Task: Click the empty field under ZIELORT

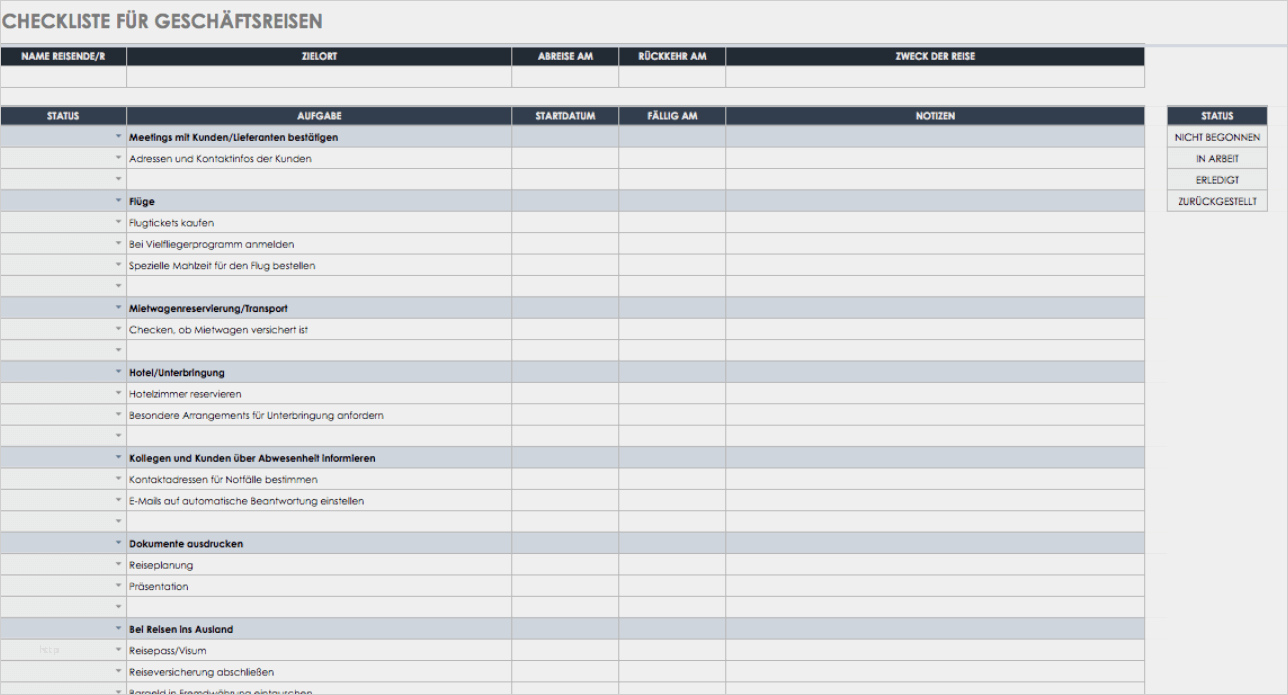Action: click(x=319, y=77)
